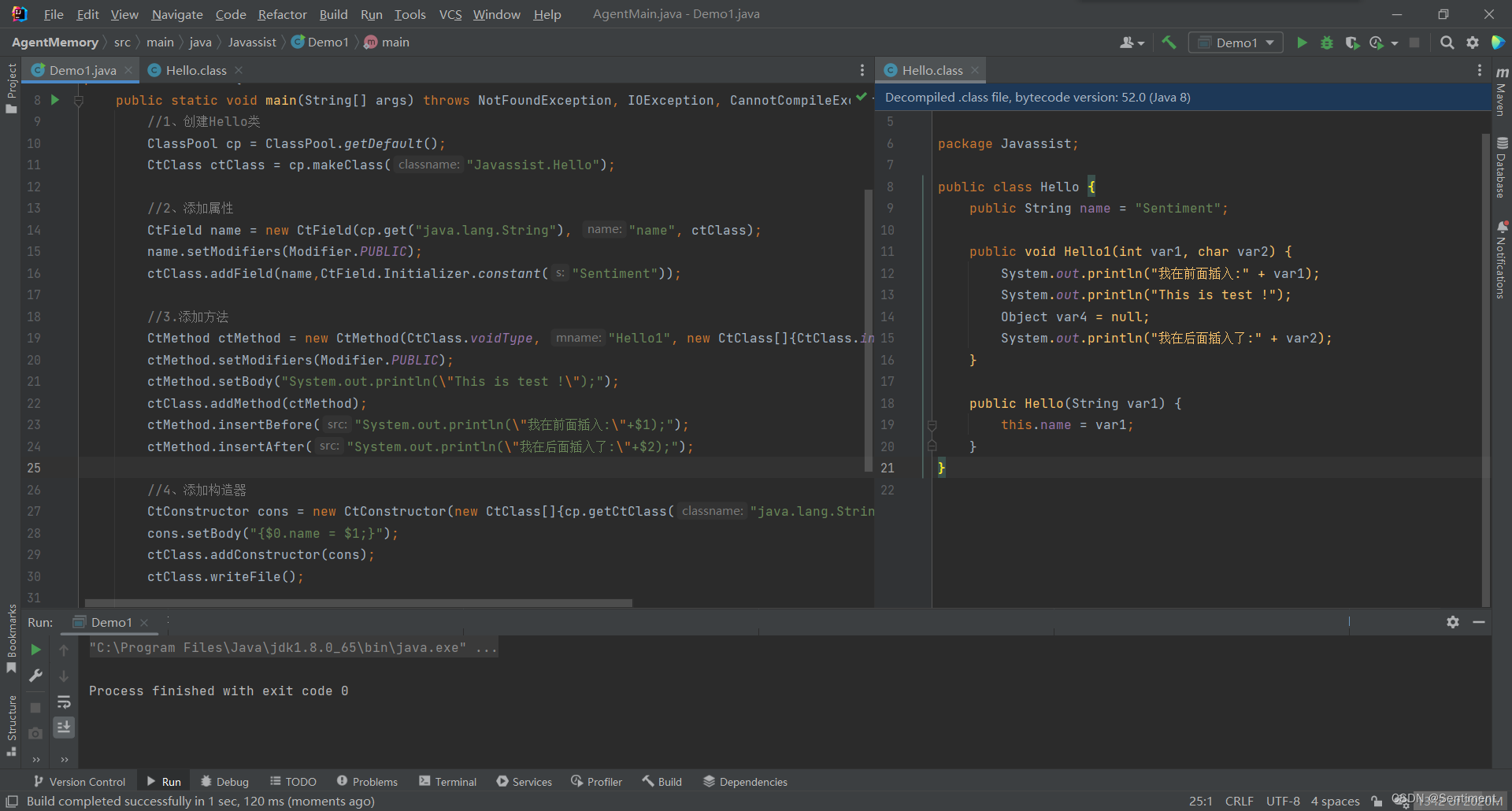Open Database tool window sidebar
This screenshot has height=811, width=1512.
[x=1502, y=168]
